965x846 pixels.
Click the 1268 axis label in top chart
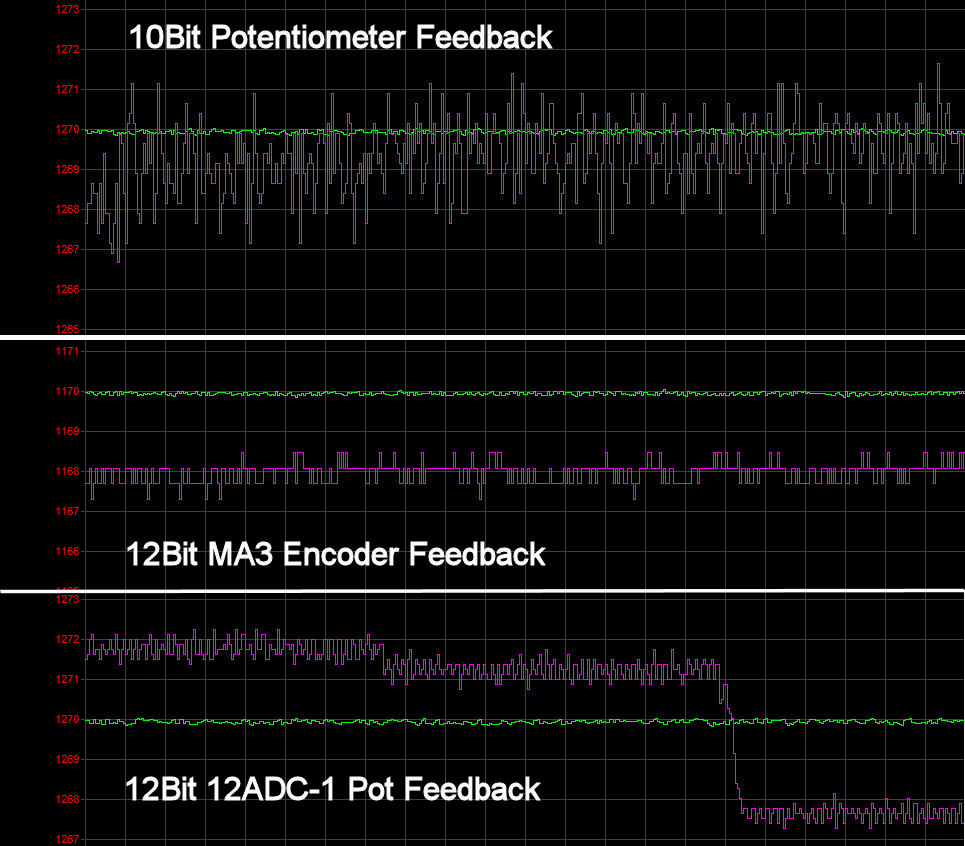[x=67, y=209]
